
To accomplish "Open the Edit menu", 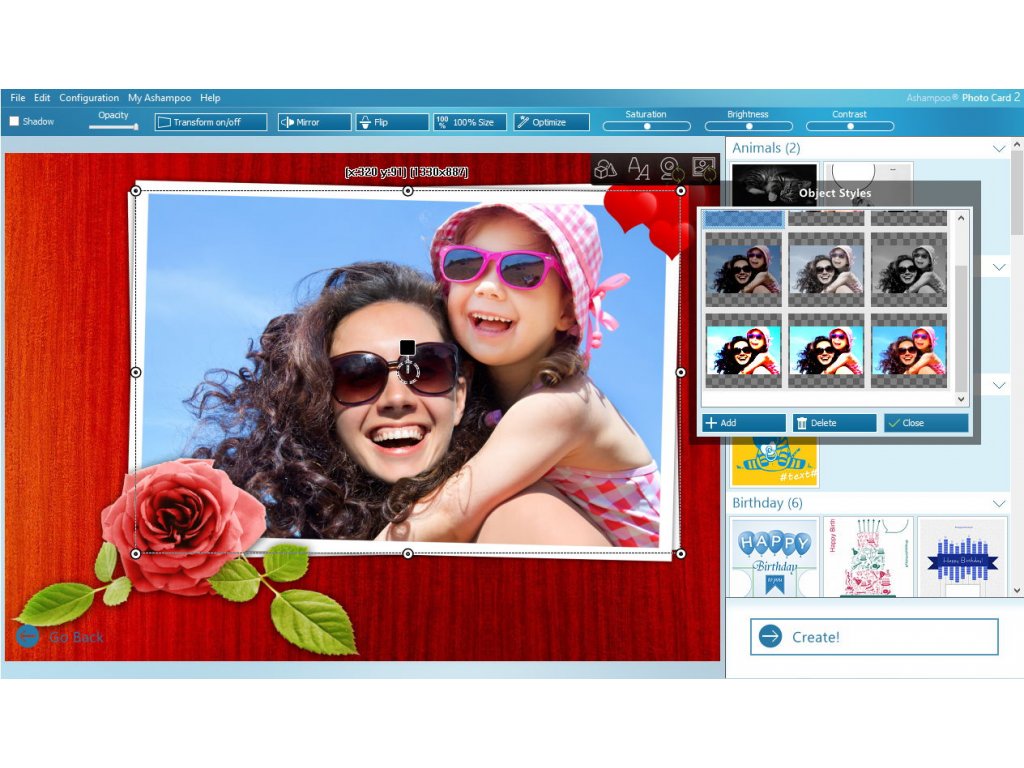I will (42, 98).
